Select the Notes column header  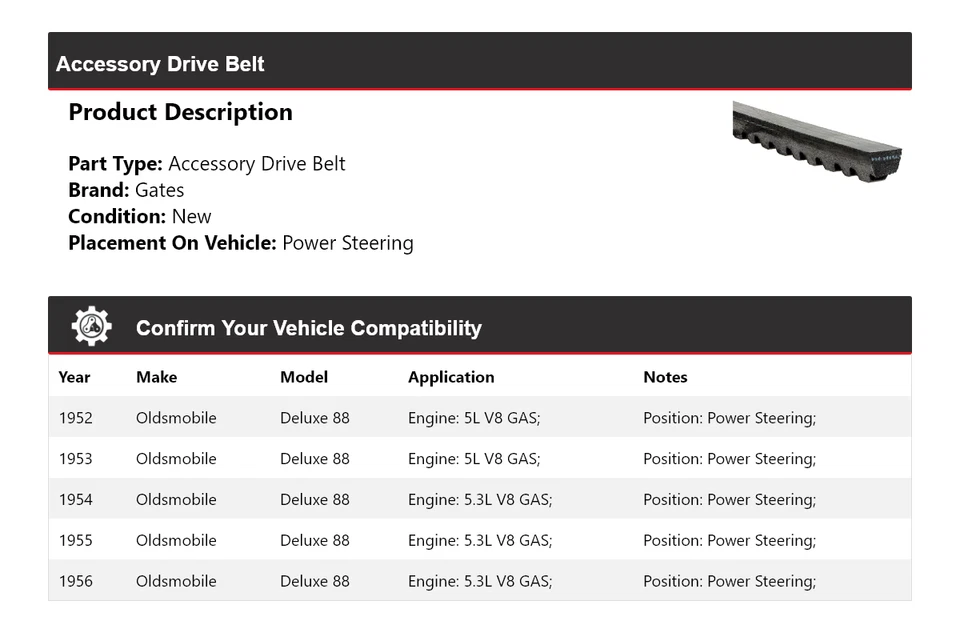[665, 377]
